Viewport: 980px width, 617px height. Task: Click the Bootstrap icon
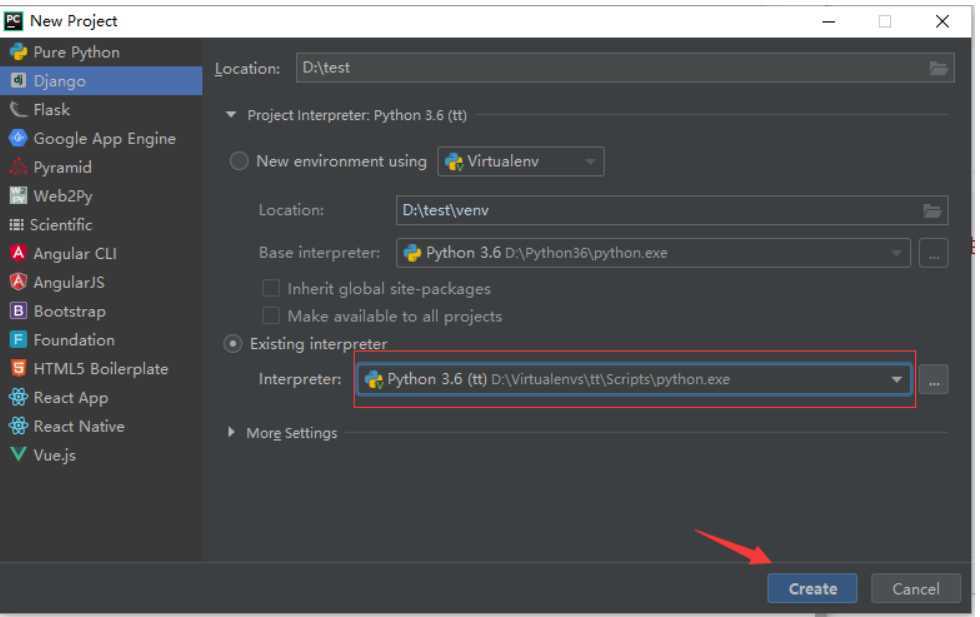pos(18,311)
